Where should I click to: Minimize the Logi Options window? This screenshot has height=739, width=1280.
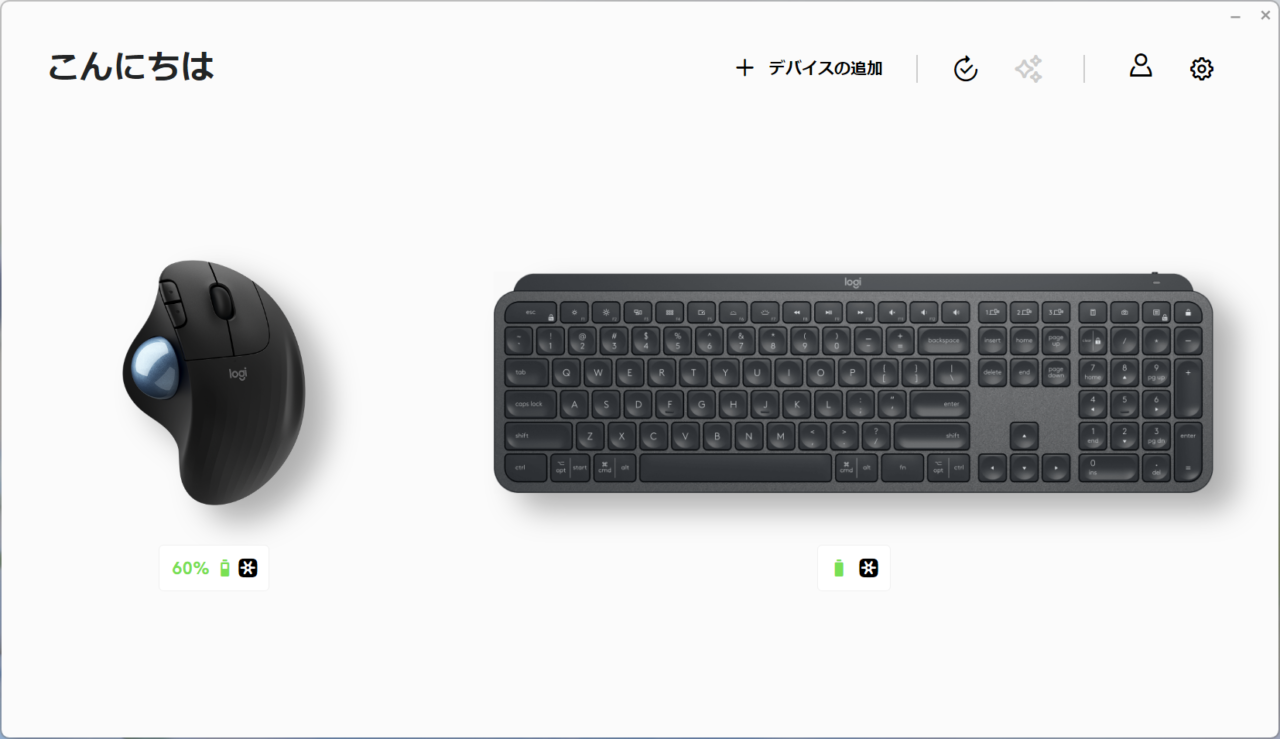click(1238, 16)
